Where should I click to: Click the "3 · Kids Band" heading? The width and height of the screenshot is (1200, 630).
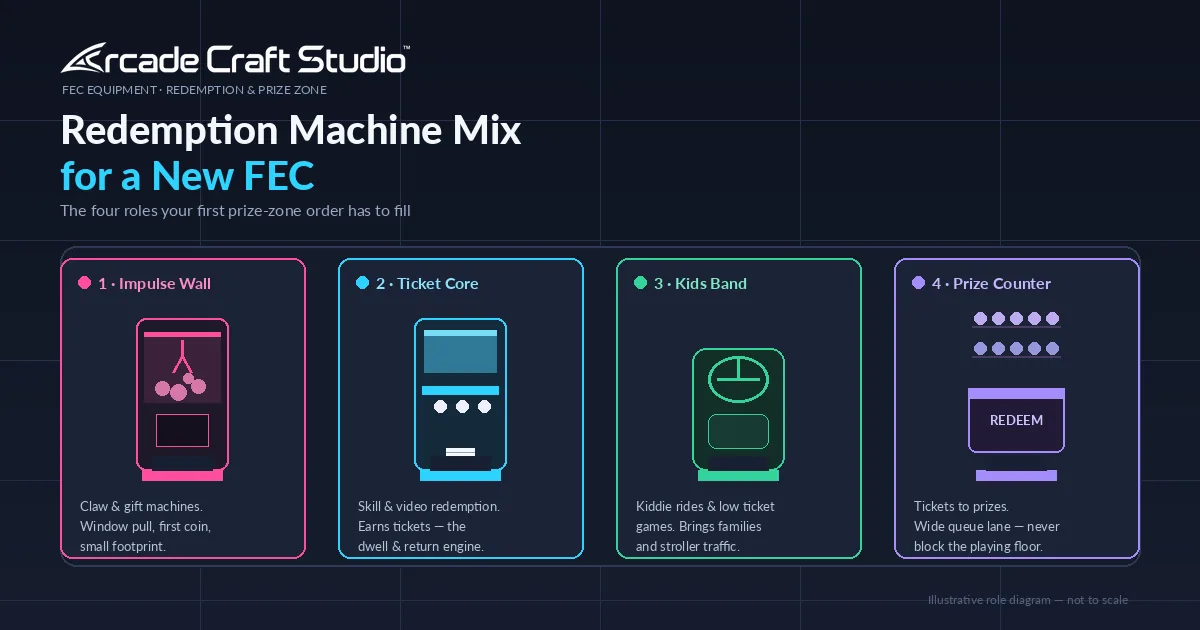coord(700,284)
